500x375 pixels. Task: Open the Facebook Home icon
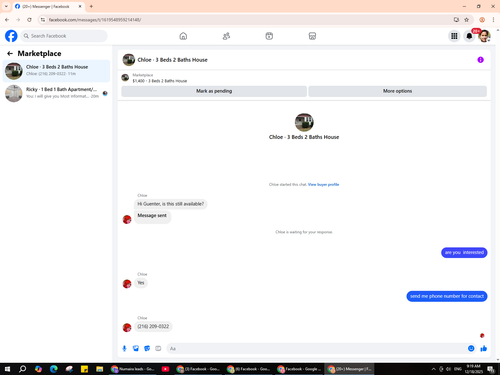183,36
